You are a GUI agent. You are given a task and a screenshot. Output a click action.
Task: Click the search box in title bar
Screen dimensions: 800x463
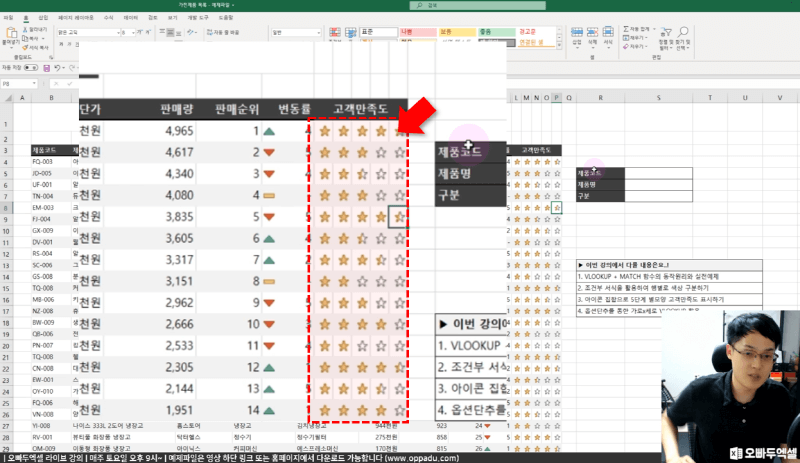[x=478, y=5]
